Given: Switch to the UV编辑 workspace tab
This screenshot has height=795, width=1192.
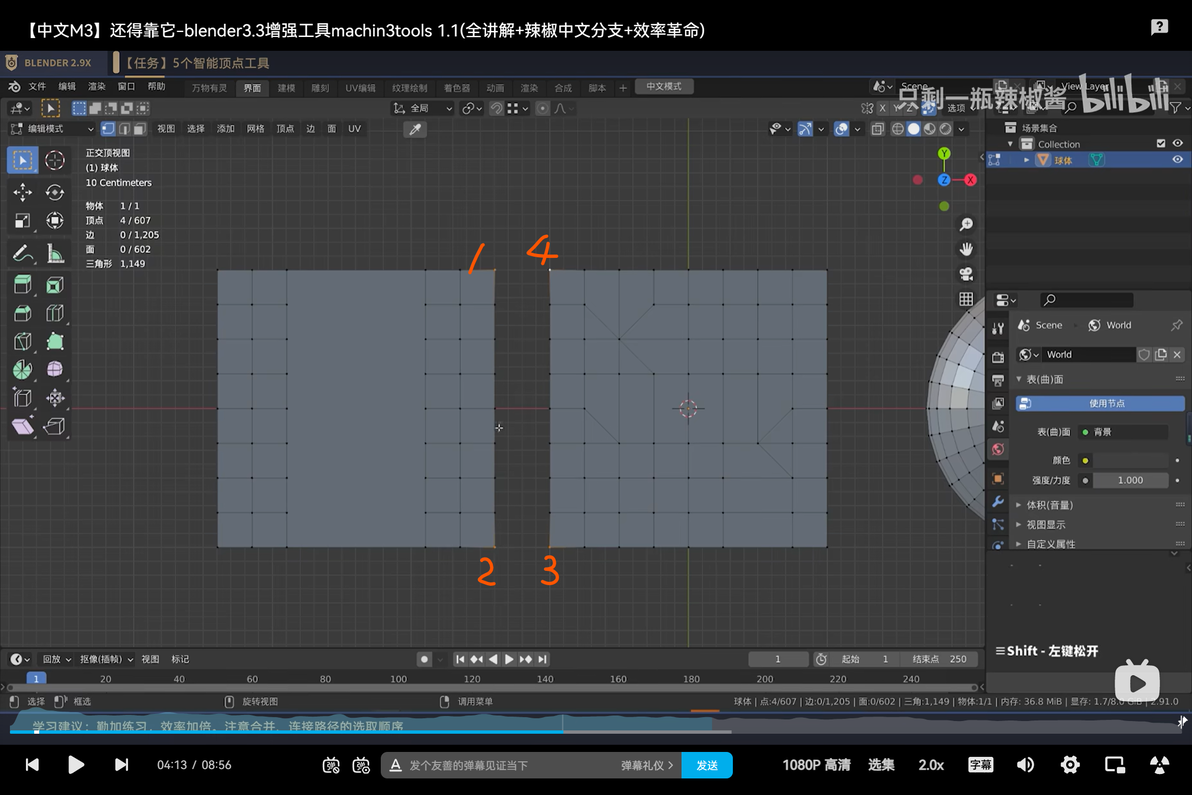Looking at the screenshot, I should click(x=360, y=88).
